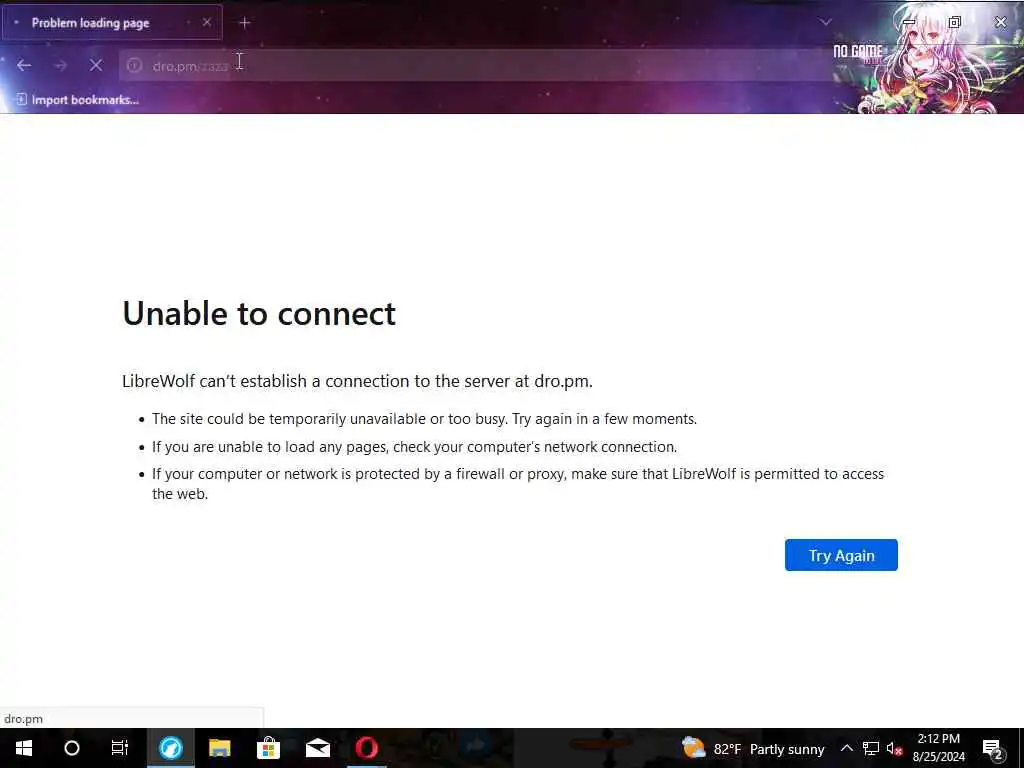Click Import bookmarks link
The width and height of the screenshot is (1024, 768).
[x=78, y=100]
